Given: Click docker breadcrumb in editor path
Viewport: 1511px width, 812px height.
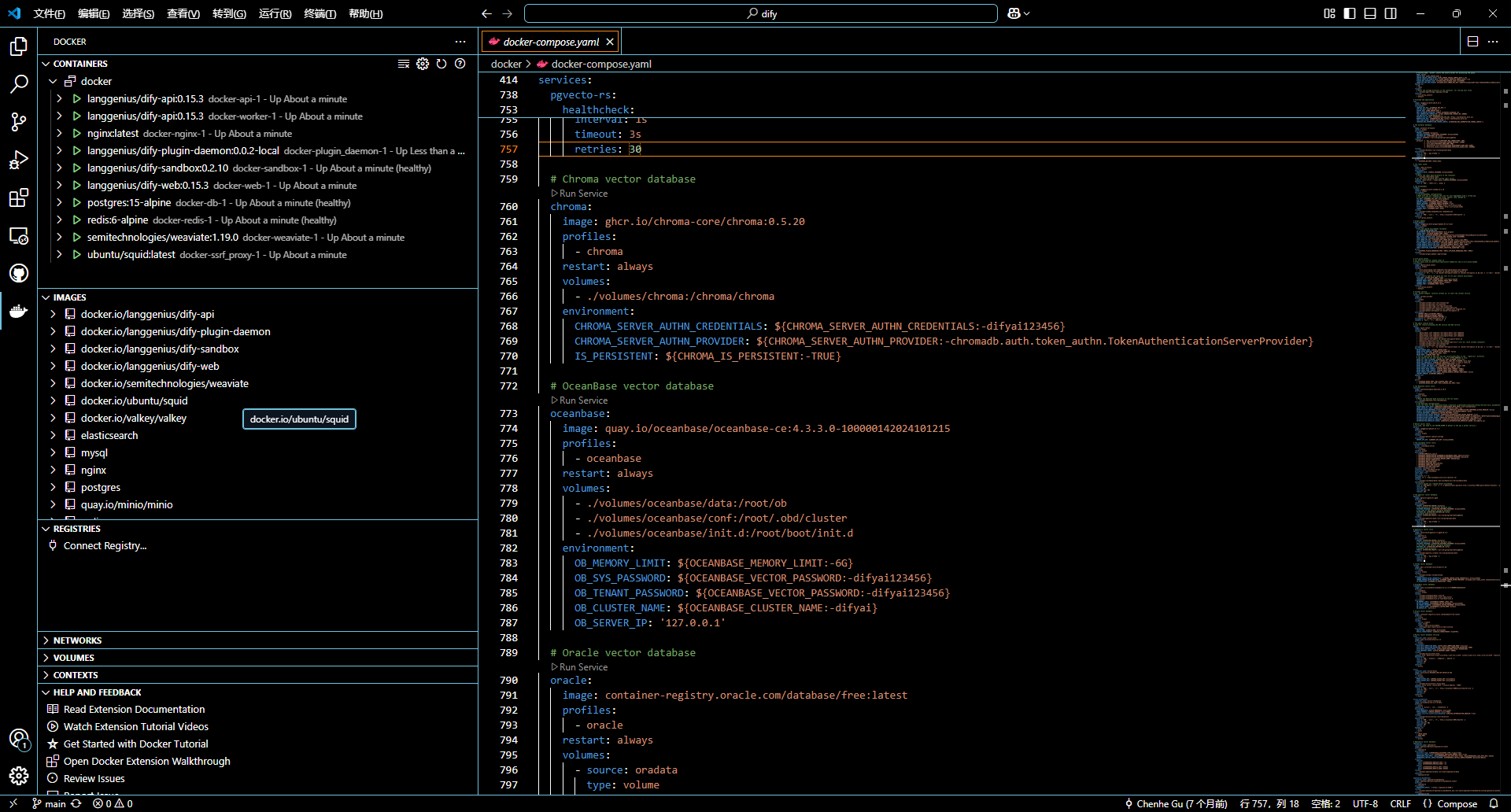Looking at the screenshot, I should pos(506,64).
